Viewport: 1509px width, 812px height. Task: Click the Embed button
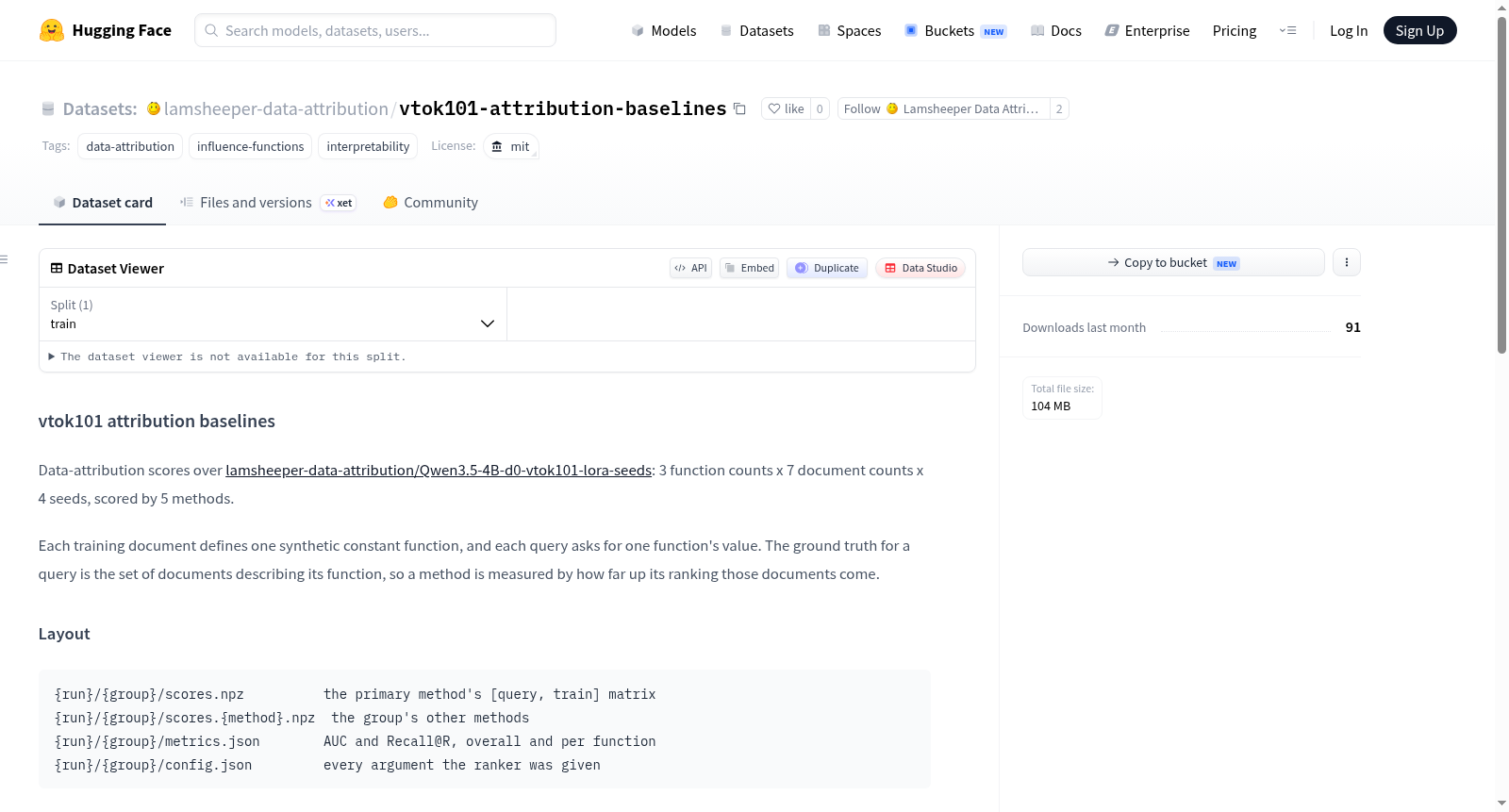pyautogui.click(x=750, y=268)
